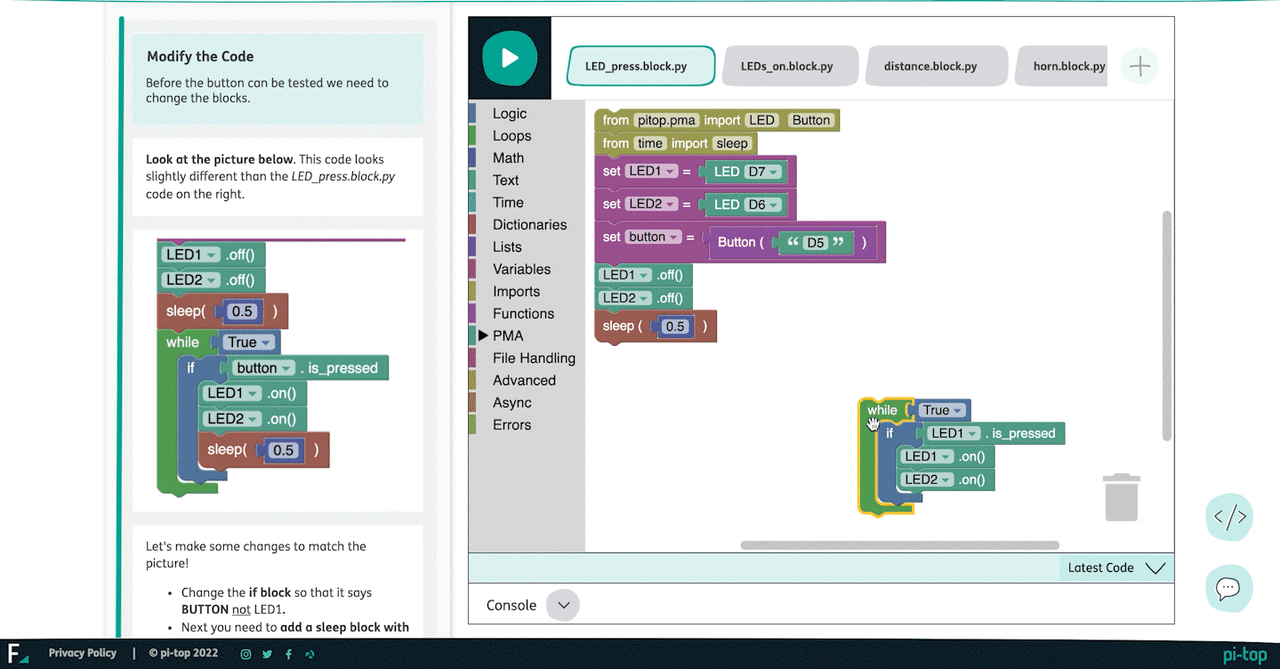
Task: Click the trash can icon in workspace
Action: [1122, 497]
